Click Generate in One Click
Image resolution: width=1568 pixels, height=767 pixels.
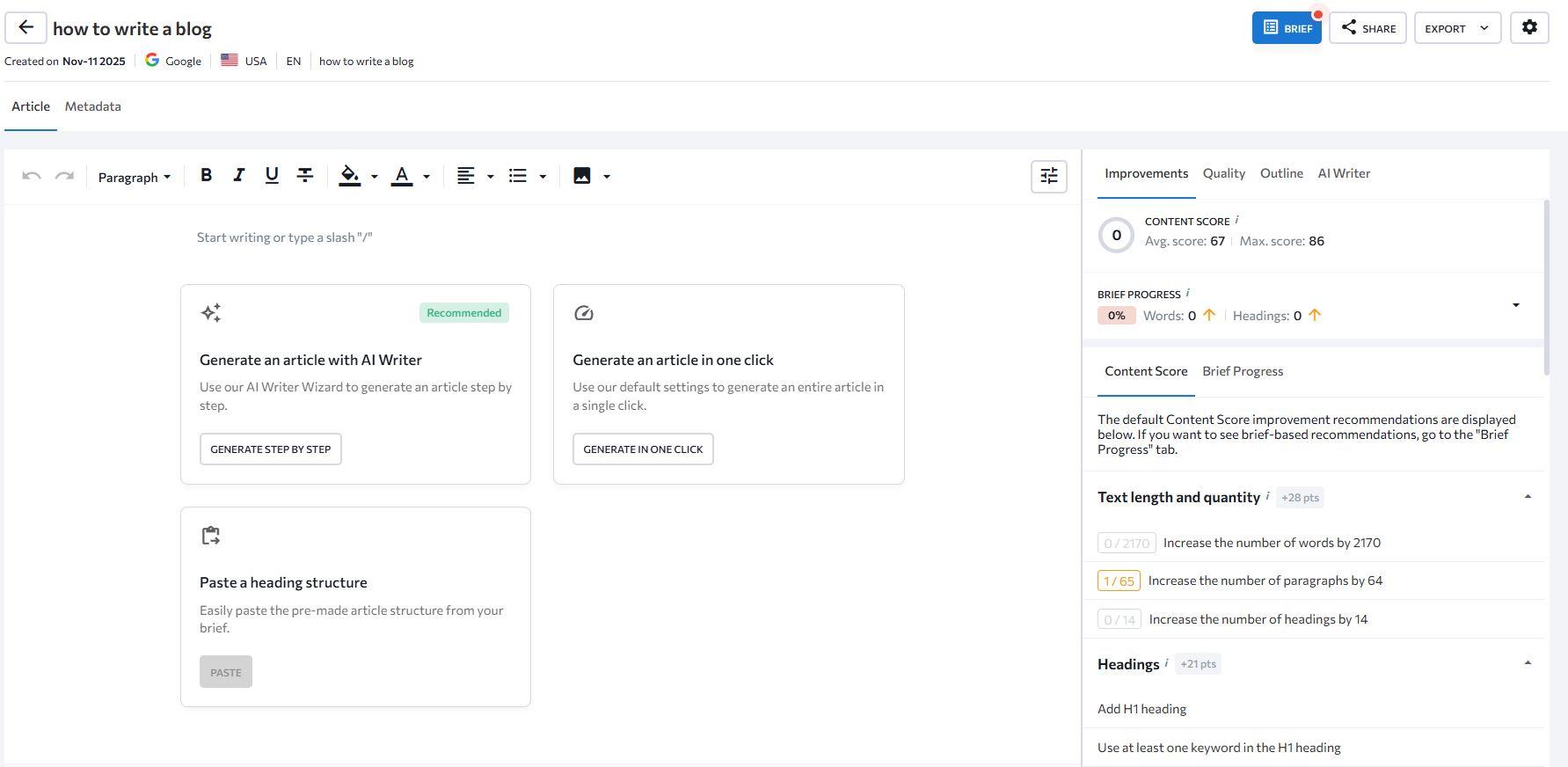[x=643, y=449]
